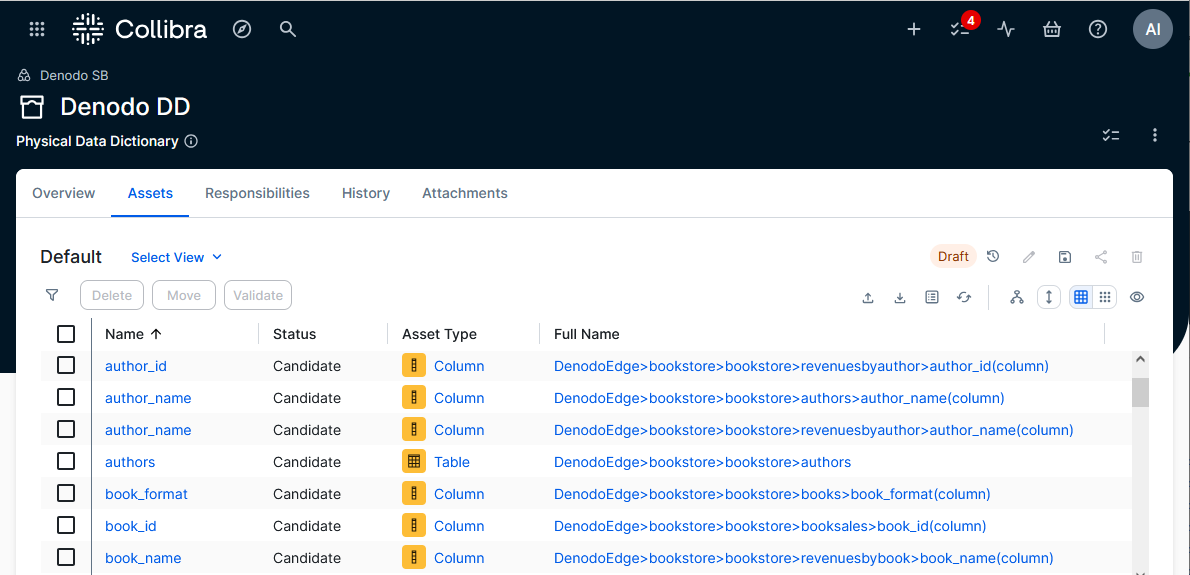The image size is (1190, 575).
Task: Open the revenuesbybook>book_name full name link
Action: 804,558
